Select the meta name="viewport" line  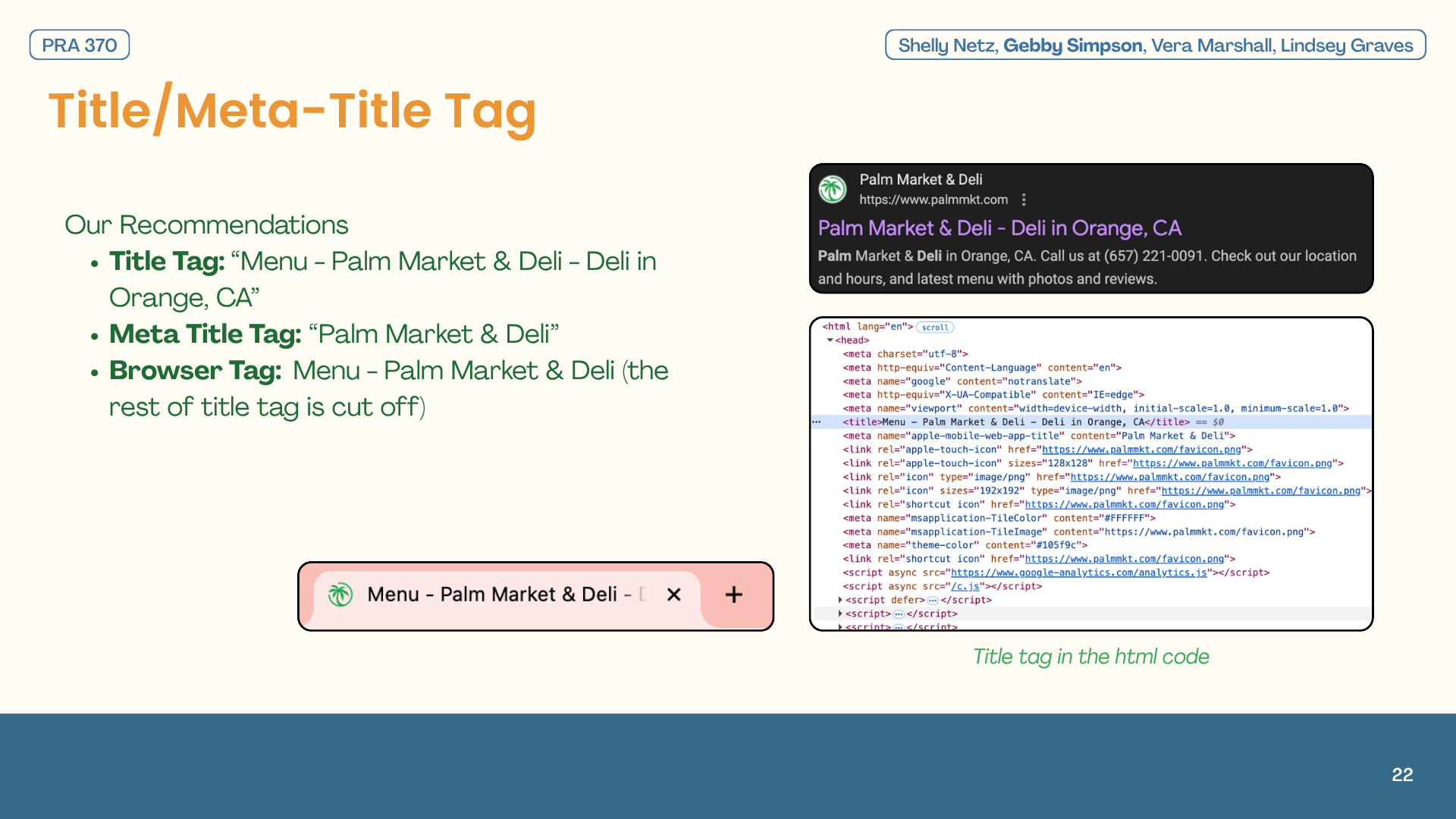1096,409
